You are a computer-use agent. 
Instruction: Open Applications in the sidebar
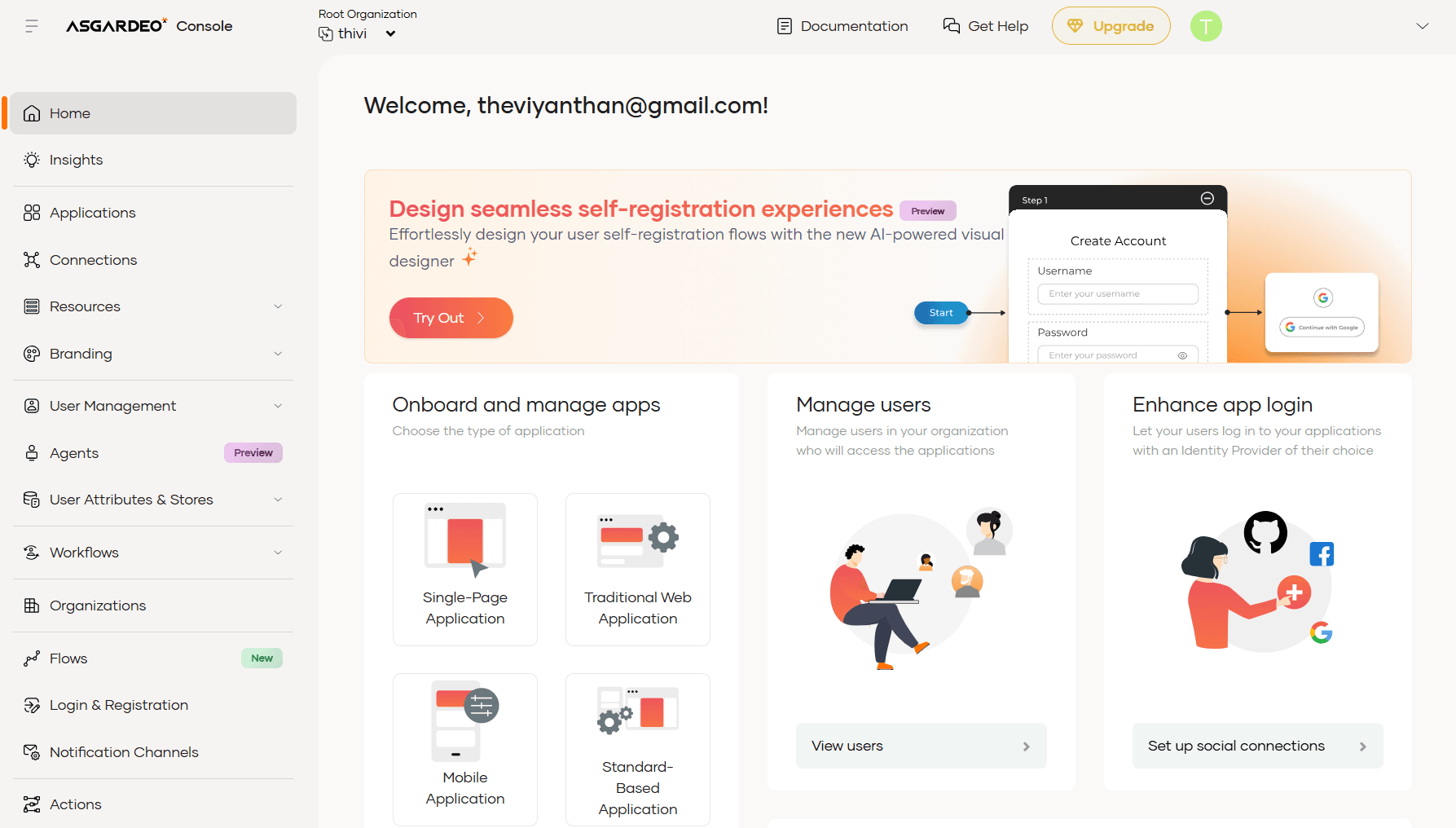click(x=92, y=213)
